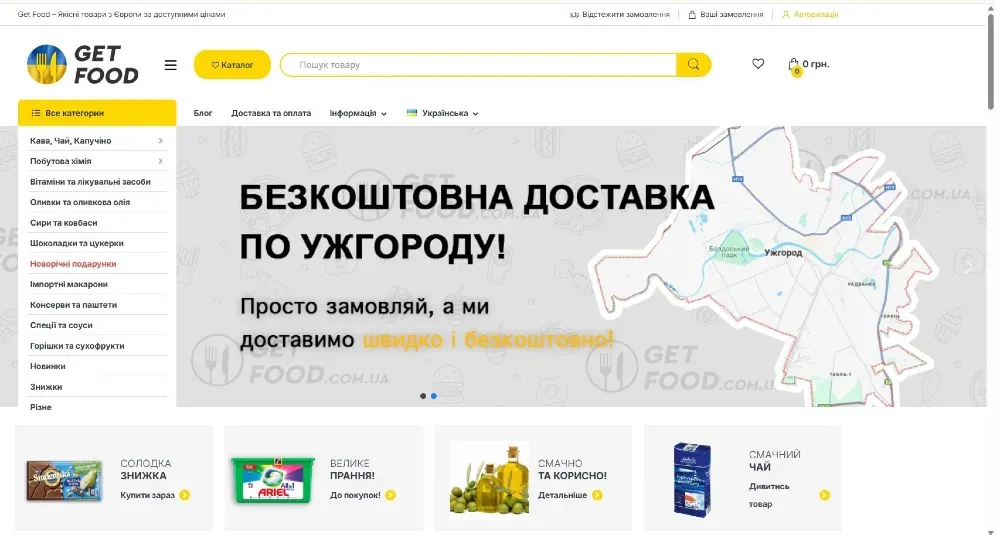Click the Детальніше link
This screenshot has height=535, width=1000.
click(x=562, y=495)
